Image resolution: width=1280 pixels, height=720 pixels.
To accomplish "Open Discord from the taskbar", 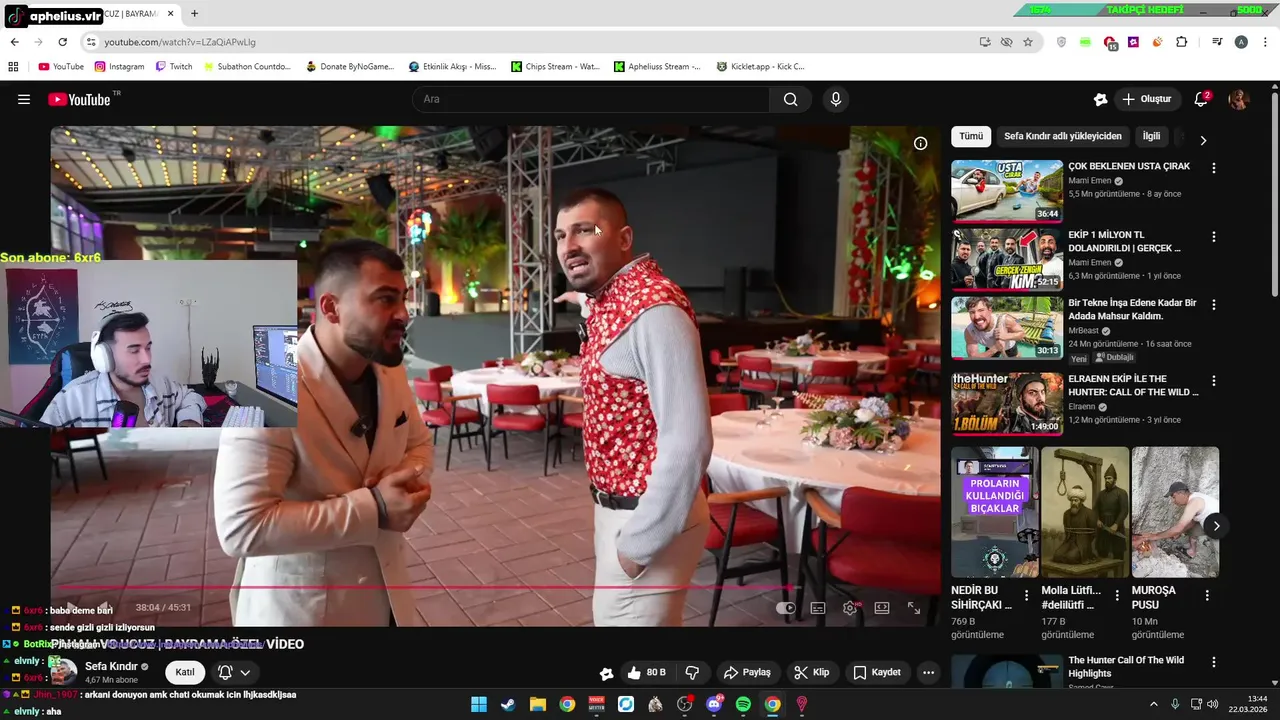I will (x=714, y=704).
